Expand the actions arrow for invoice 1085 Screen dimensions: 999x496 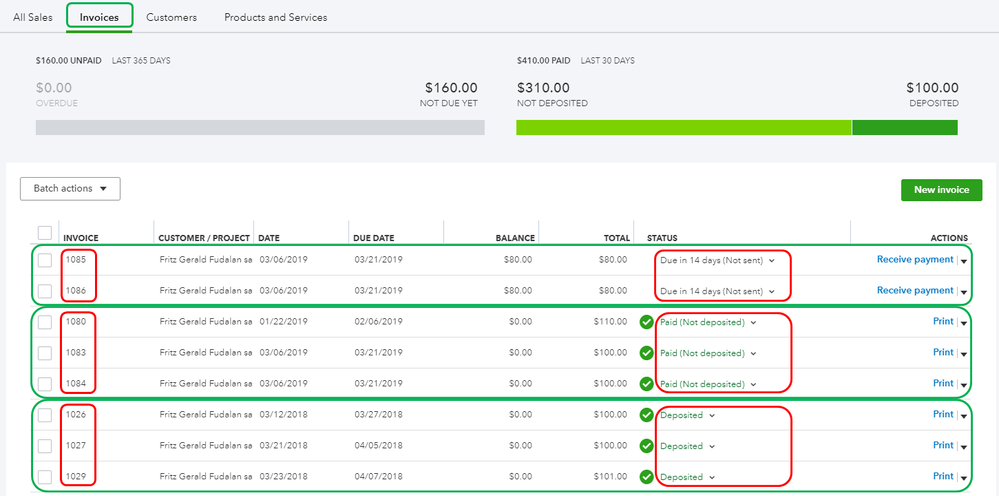[x=964, y=262]
